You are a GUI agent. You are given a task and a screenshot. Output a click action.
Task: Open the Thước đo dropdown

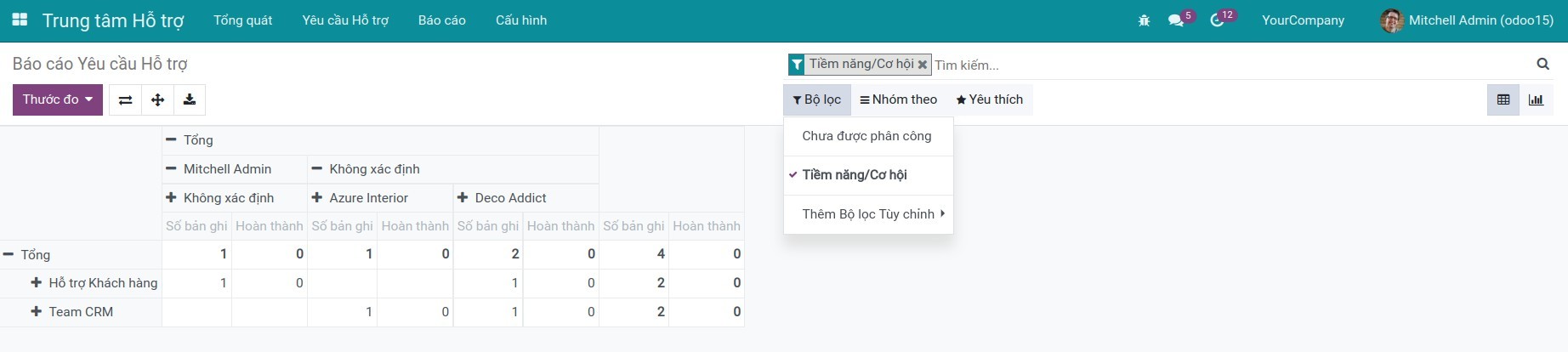click(57, 99)
